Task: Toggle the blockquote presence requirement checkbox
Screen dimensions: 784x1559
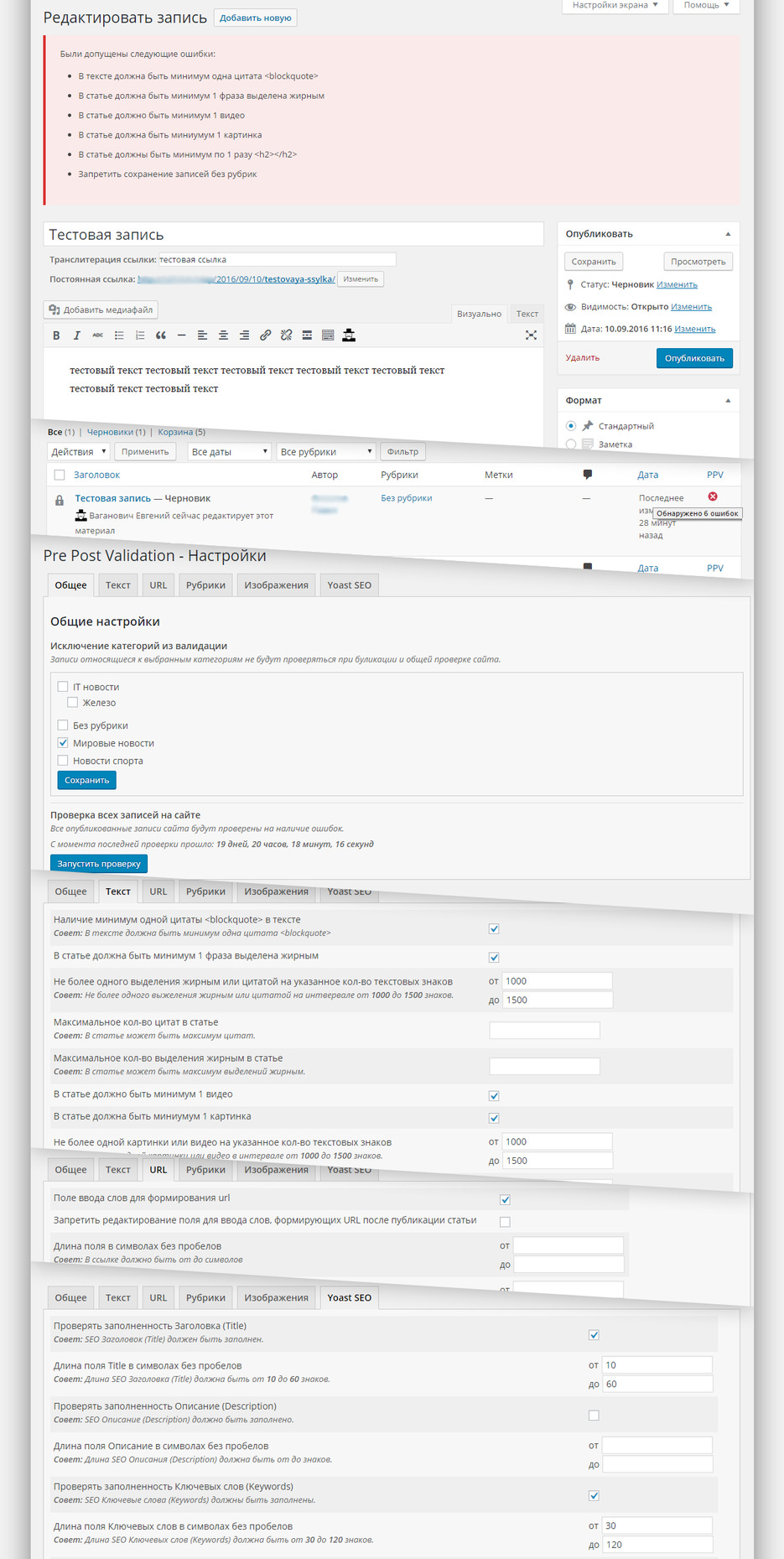Action: pos(494,929)
